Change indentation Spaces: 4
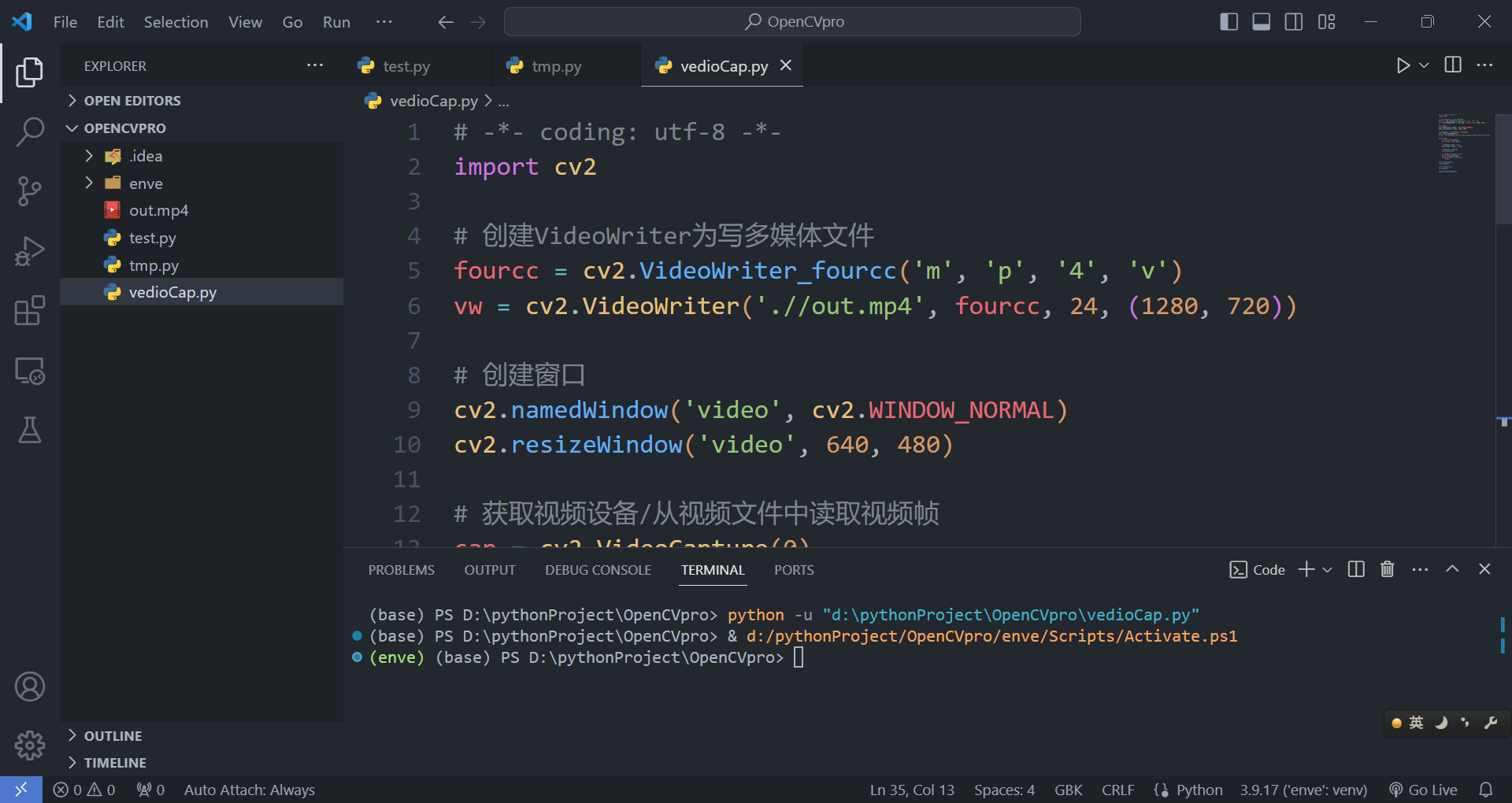The height and width of the screenshot is (803, 1512). [1004, 790]
